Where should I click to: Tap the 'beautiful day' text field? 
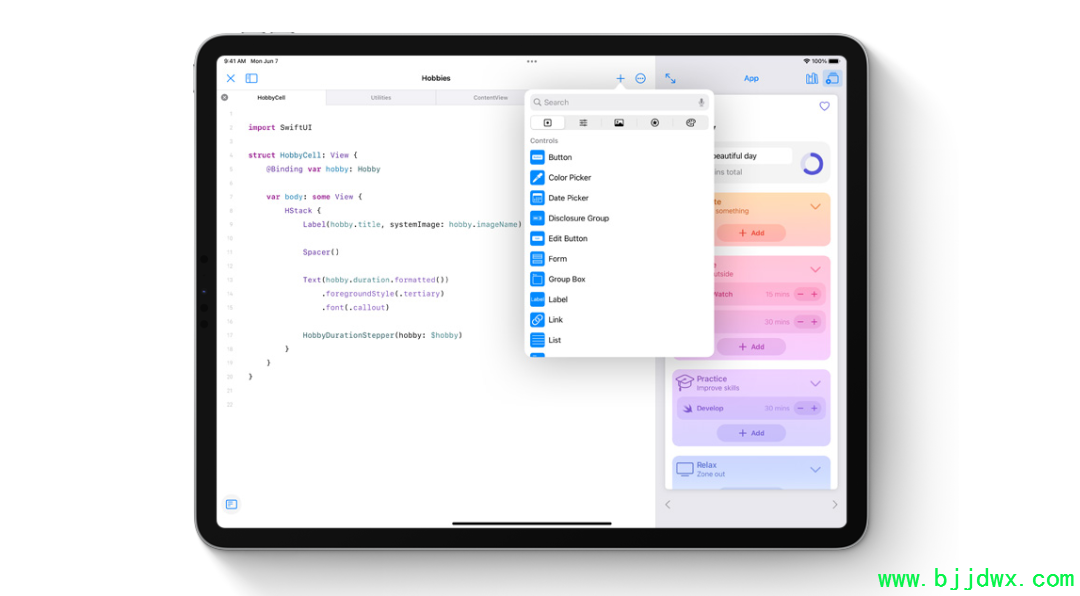tap(752, 156)
